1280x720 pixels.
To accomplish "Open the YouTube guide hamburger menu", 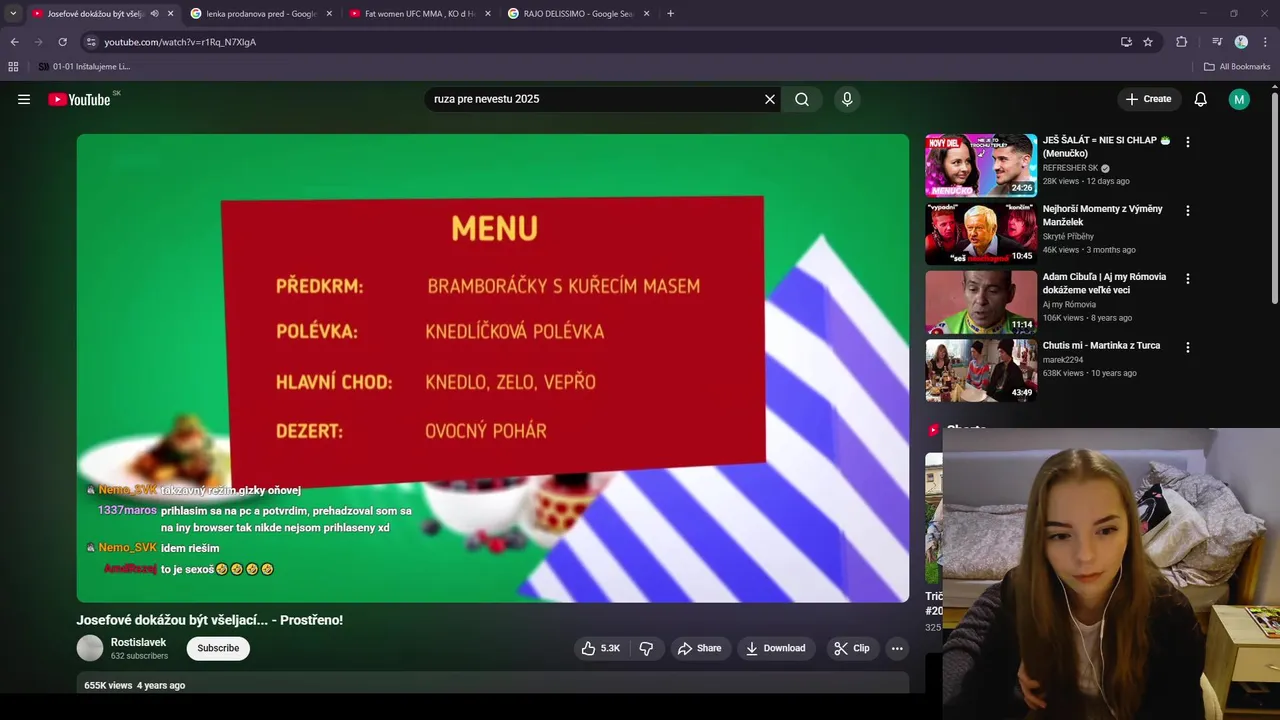I will coord(24,99).
